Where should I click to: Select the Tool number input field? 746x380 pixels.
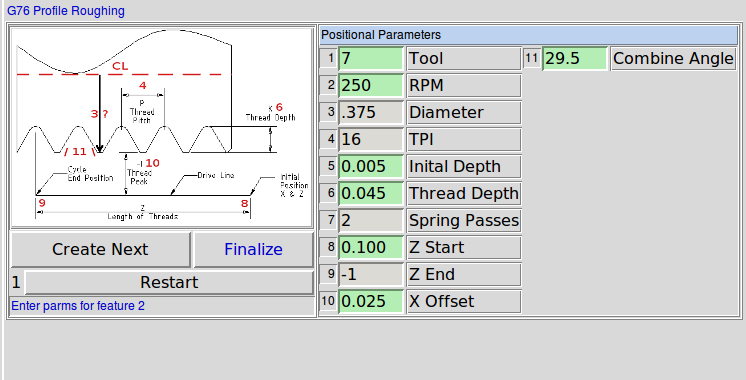tap(371, 58)
